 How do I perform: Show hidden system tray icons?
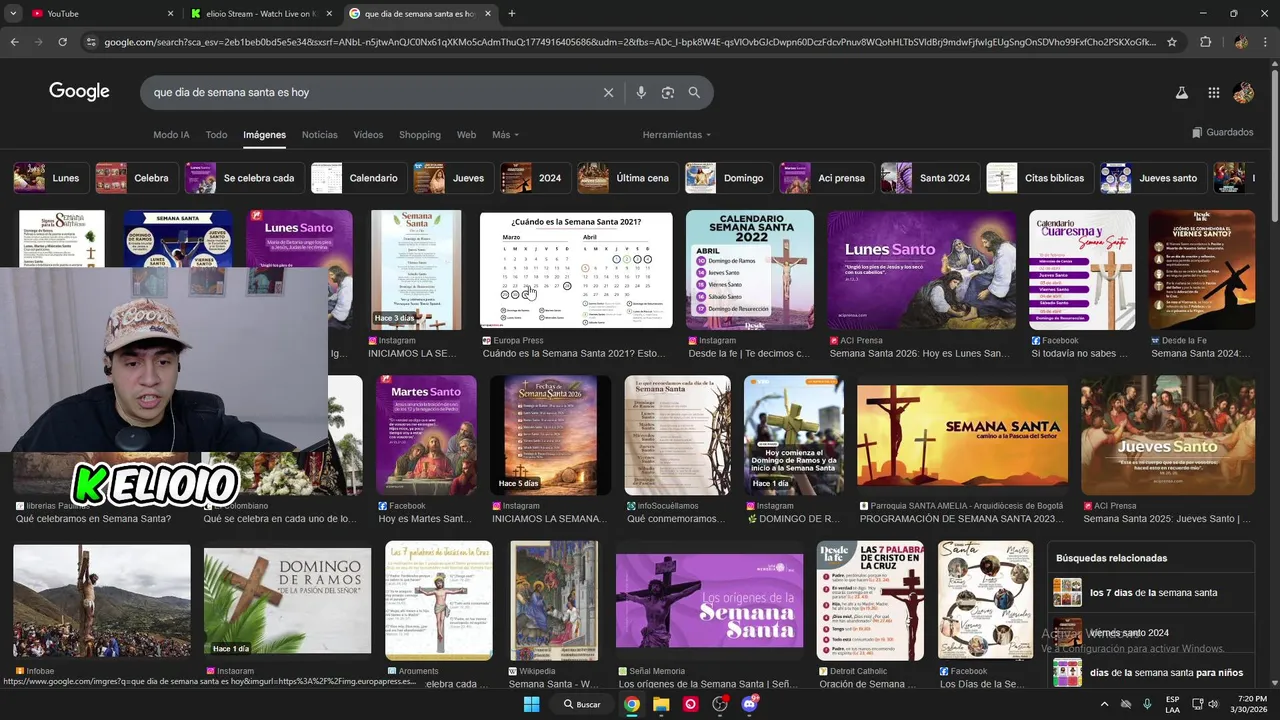pos(1104,704)
